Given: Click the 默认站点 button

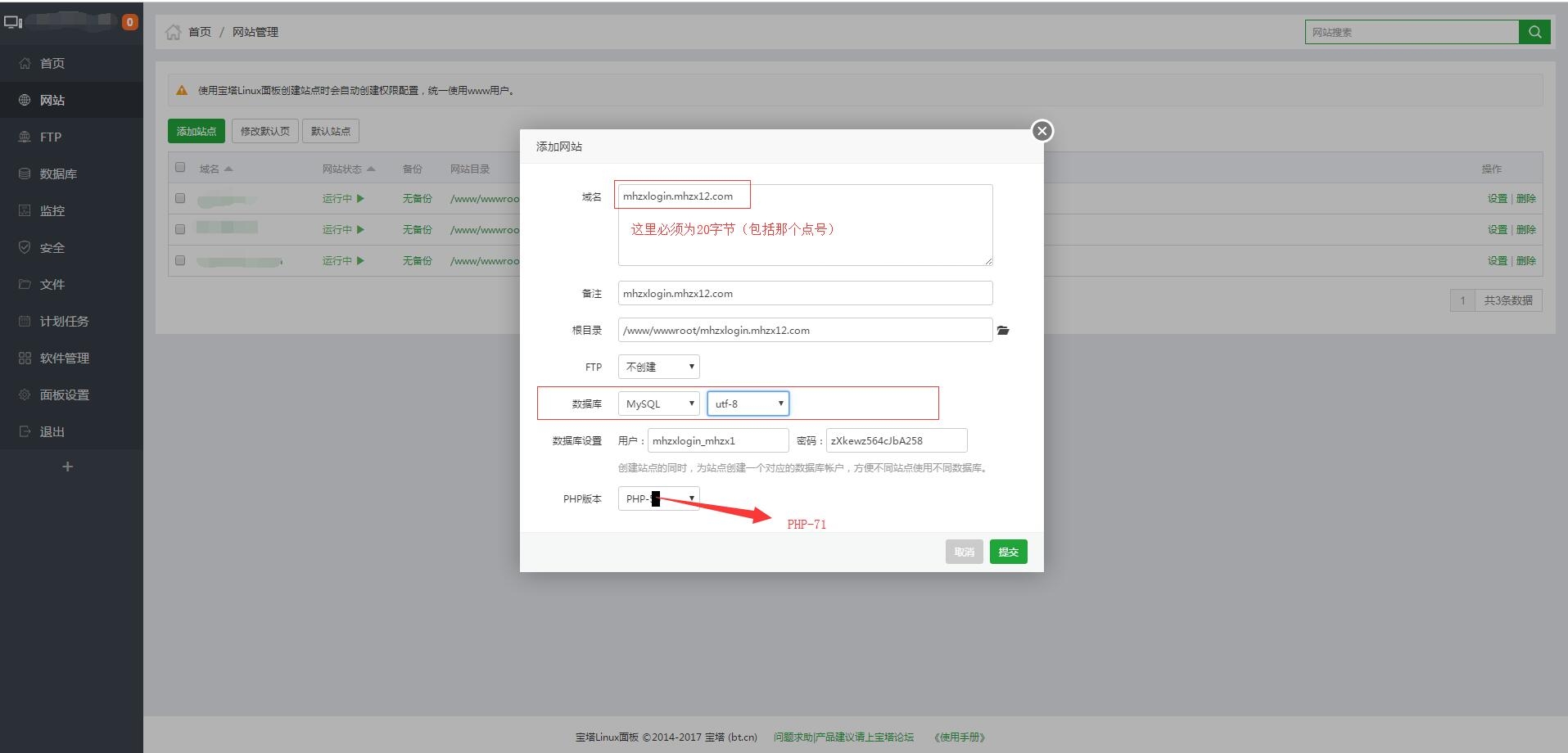Looking at the screenshot, I should click(x=331, y=131).
